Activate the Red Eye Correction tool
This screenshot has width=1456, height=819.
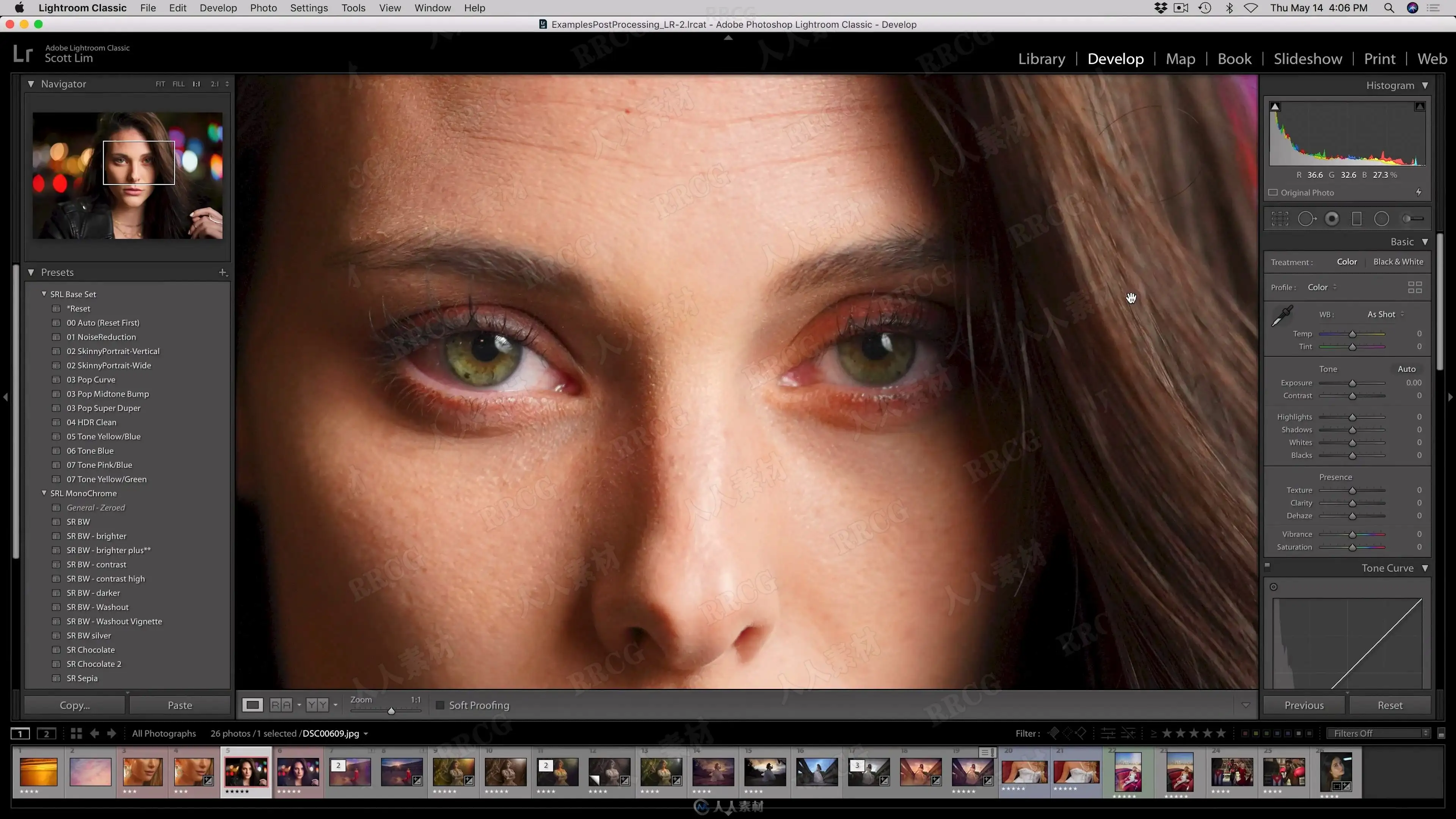coord(1332,219)
